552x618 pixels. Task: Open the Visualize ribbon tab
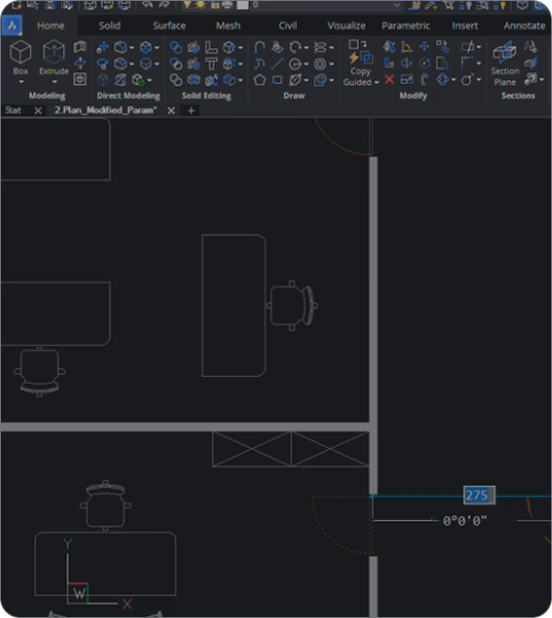346,26
